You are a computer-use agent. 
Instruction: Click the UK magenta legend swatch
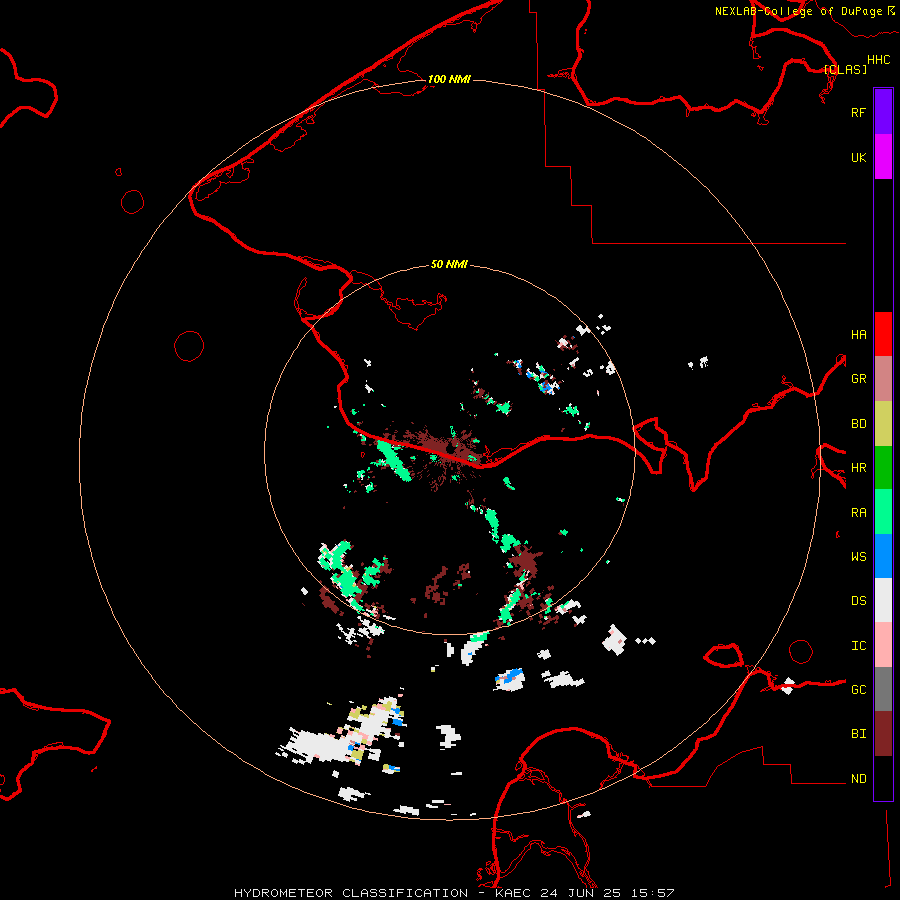pos(883,157)
